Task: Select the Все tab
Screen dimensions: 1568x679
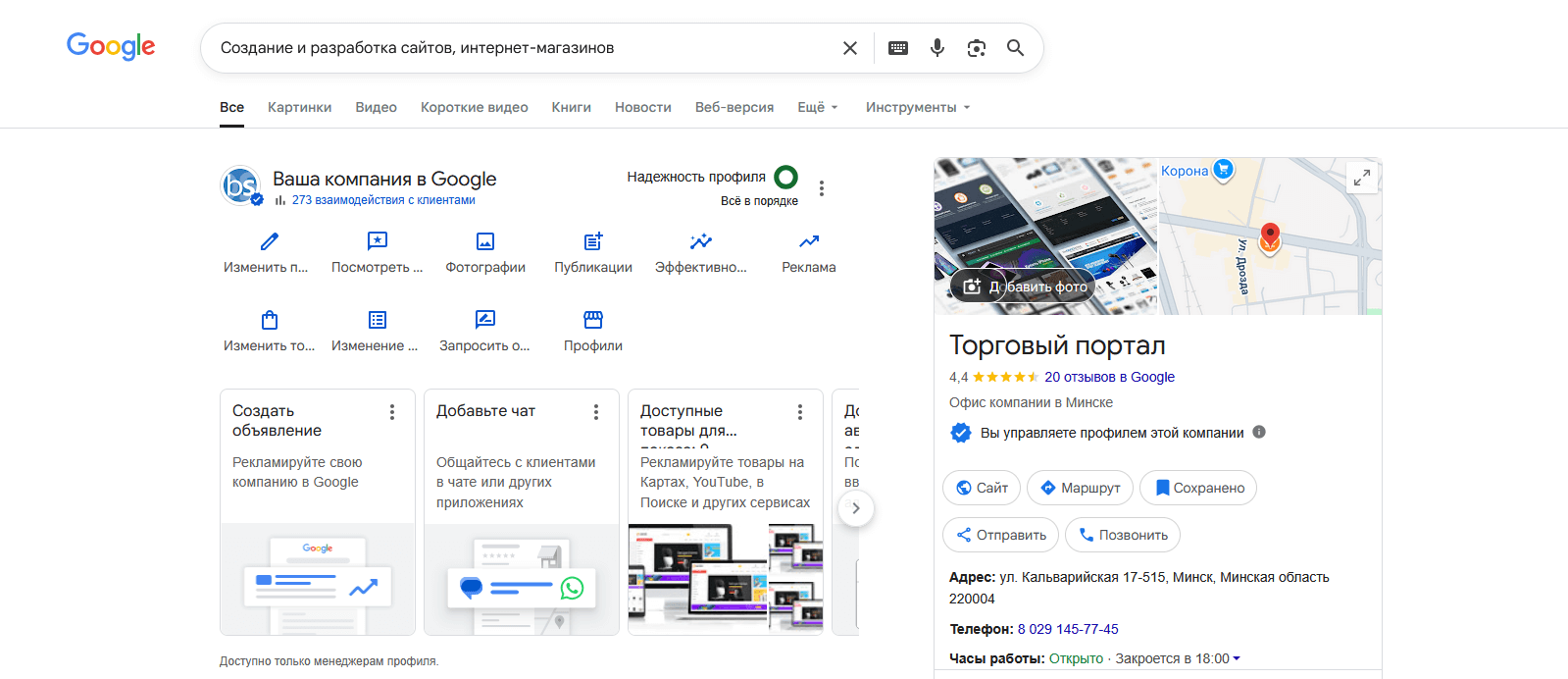Action: coord(232,107)
